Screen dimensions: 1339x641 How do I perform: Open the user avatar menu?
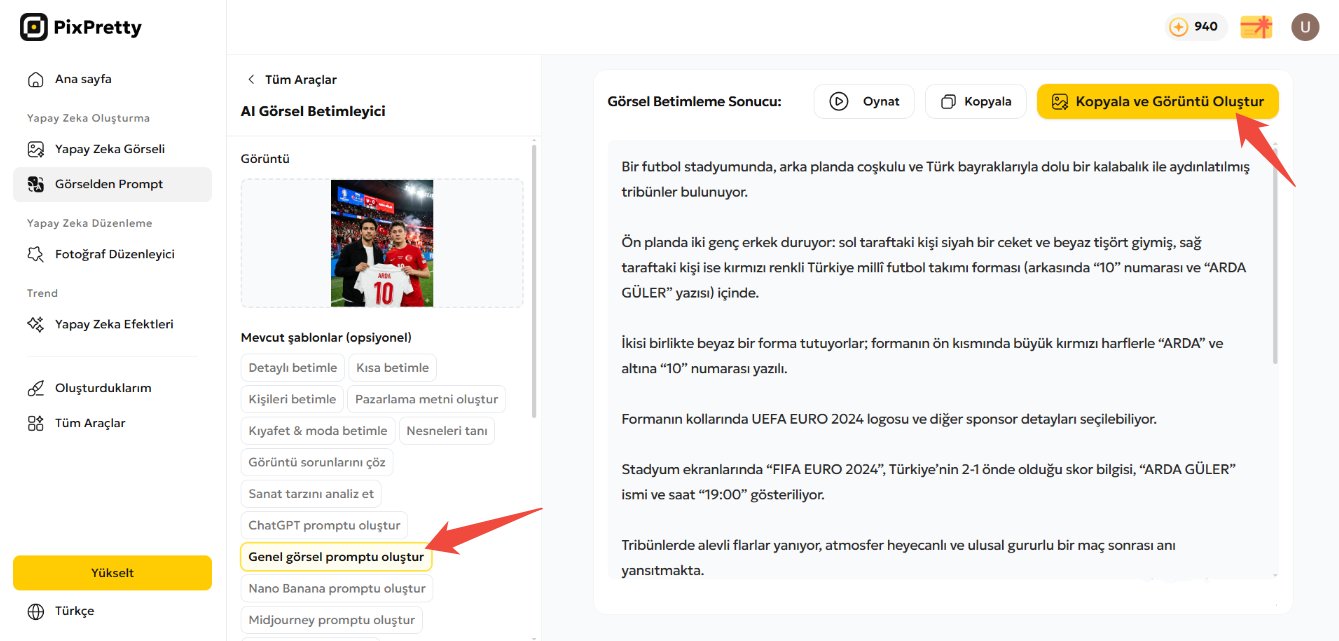[1305, 27]
